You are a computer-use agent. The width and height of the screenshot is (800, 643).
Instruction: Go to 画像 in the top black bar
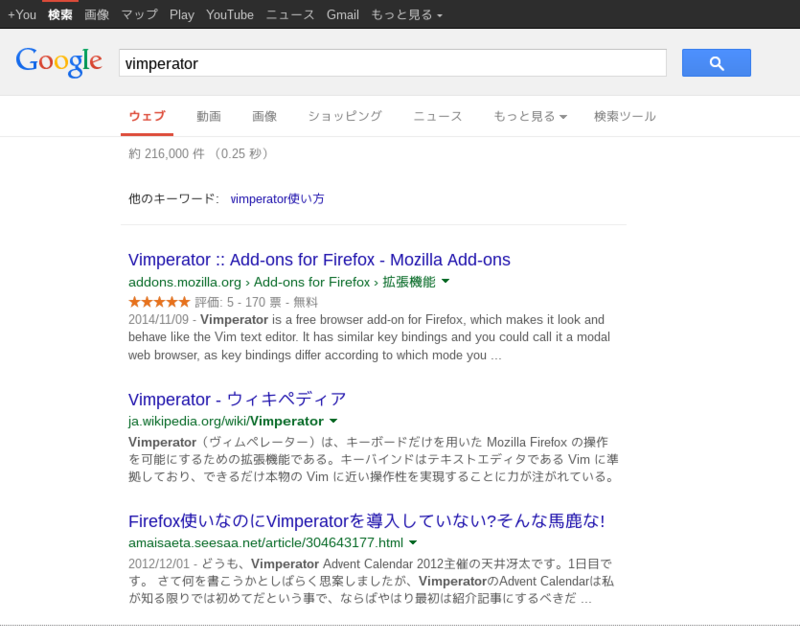click(x=97, y=15)
